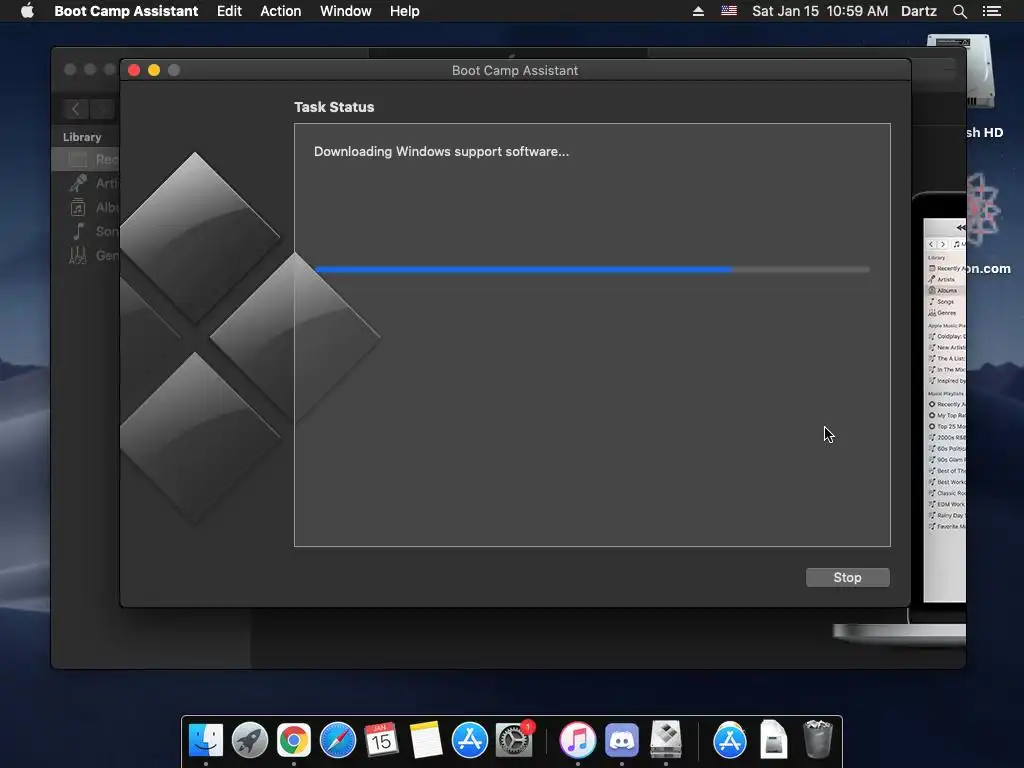The height and width of the screenshot is (768, 1024).
Task: Open blue App Store icon left of System Preferences
Action: (x=470, y=740)
